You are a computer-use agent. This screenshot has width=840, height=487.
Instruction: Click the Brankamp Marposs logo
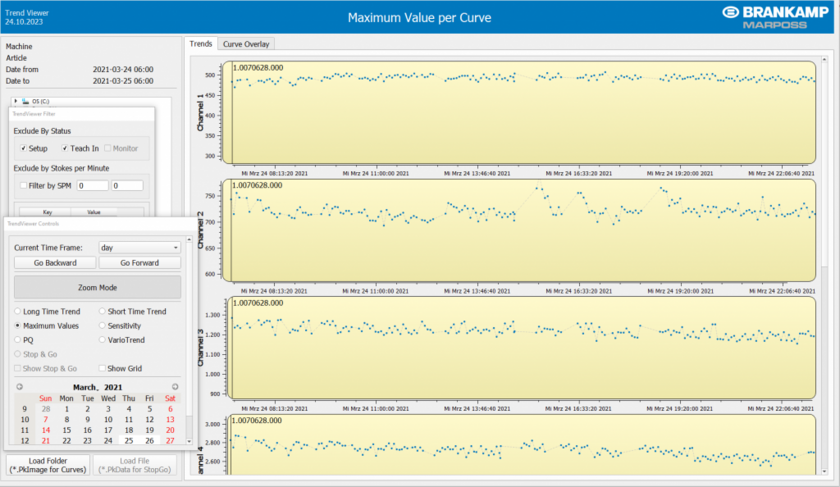tap(775, 17)
